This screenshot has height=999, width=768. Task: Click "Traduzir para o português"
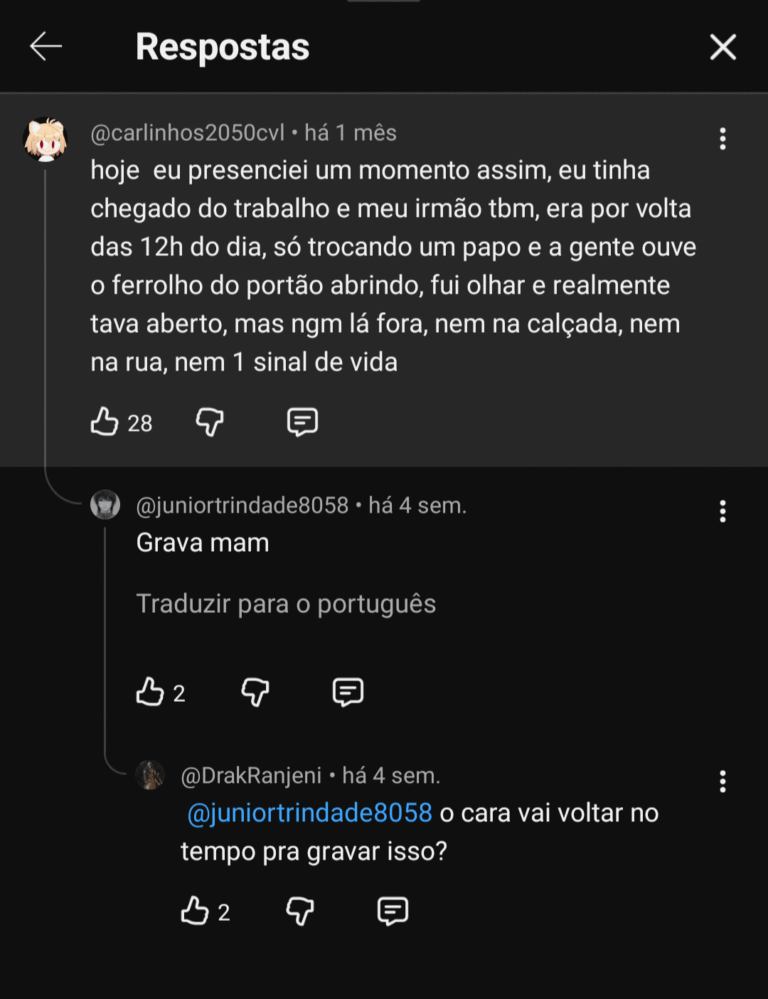tap(286, 604)
